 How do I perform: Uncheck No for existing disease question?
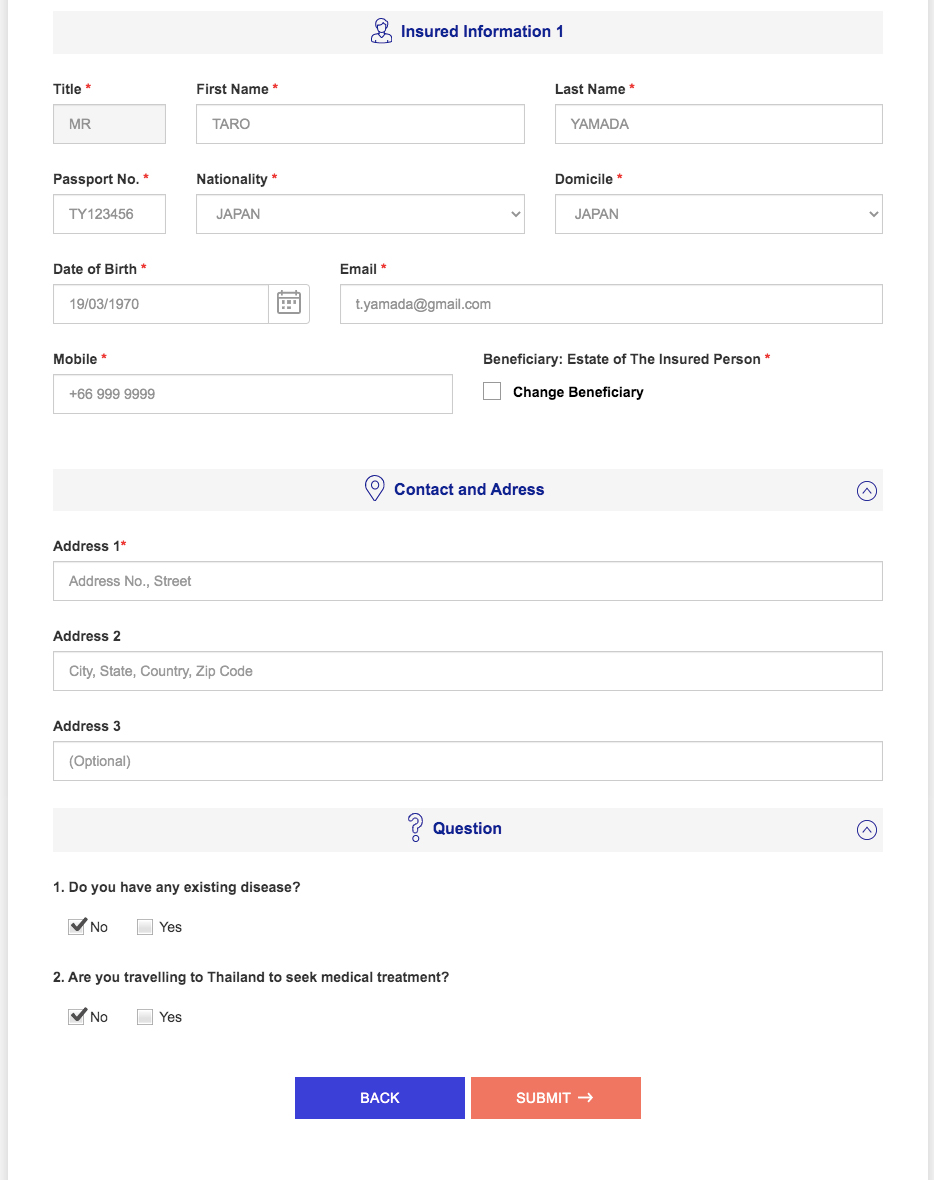pos(77,927)
